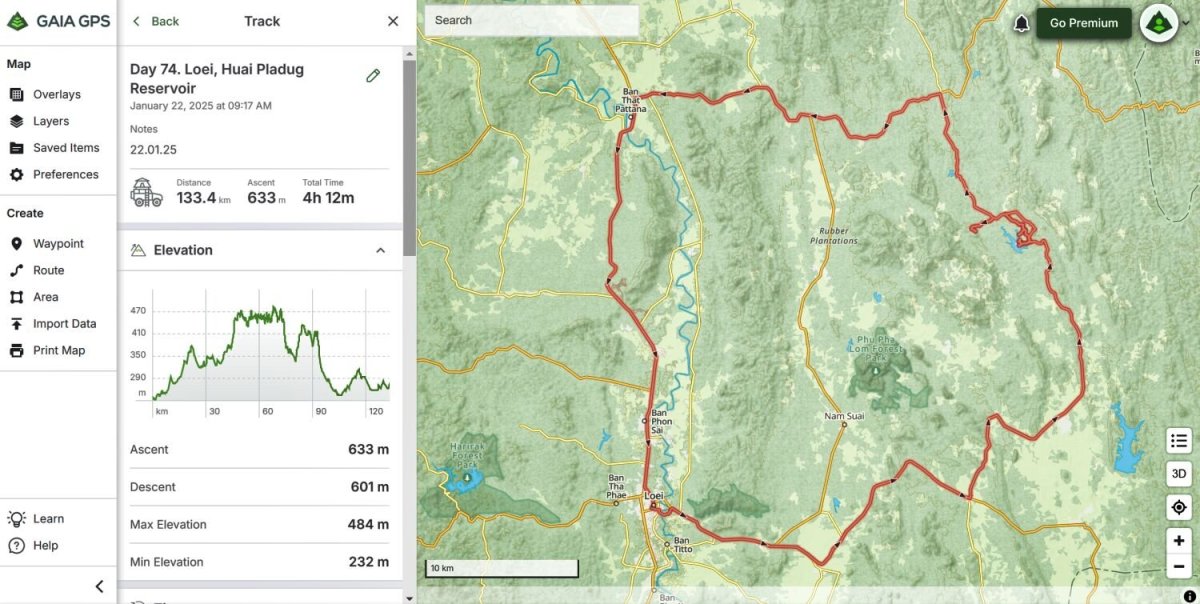
Task: Collapse the left sidebar with the chevron
Action: pos(99,586)
